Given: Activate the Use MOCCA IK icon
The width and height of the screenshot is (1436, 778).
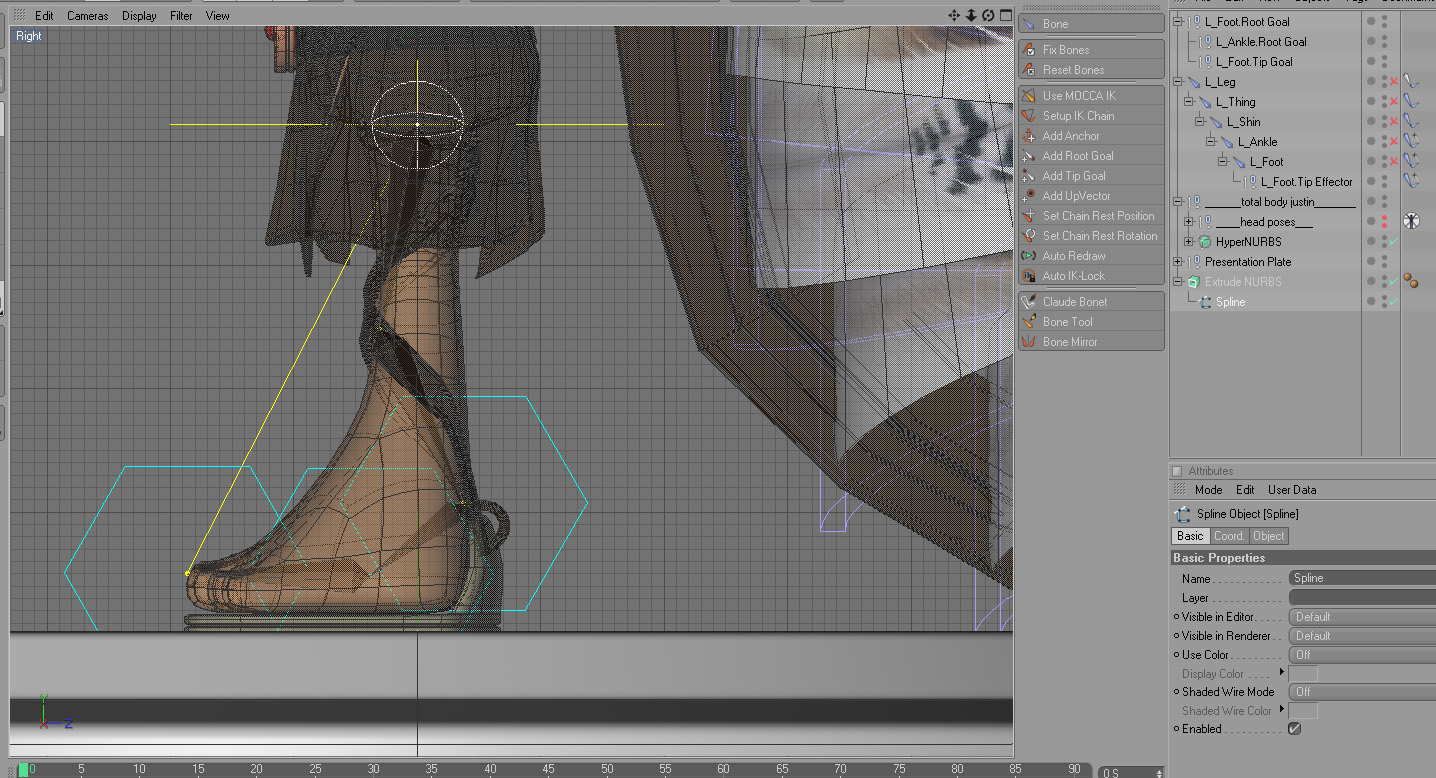Looking at the screenshot, I should [x=1028, y=96].
